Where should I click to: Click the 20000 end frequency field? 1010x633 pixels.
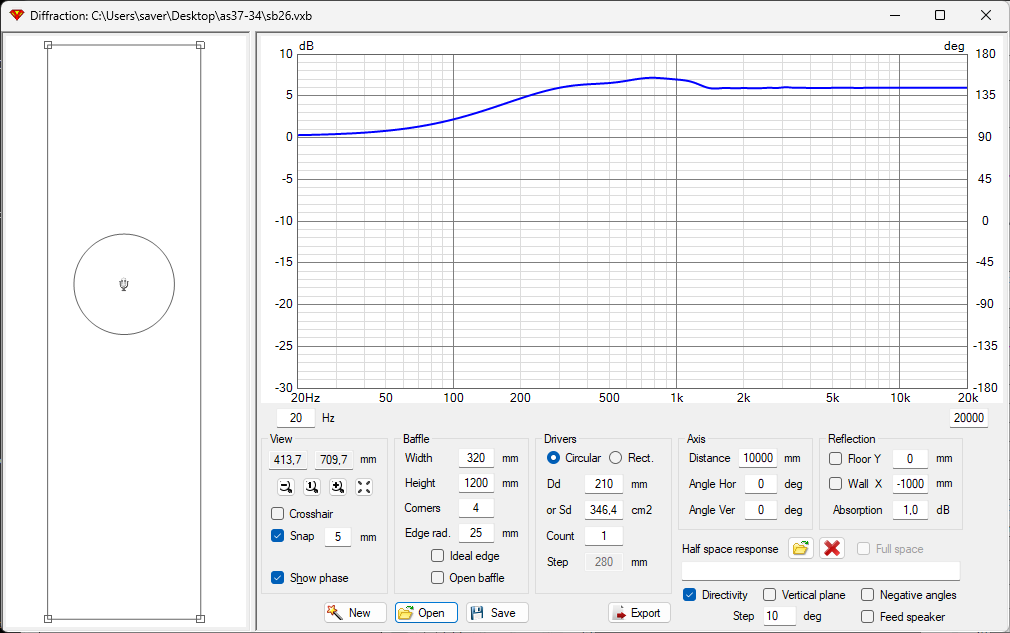968,418
